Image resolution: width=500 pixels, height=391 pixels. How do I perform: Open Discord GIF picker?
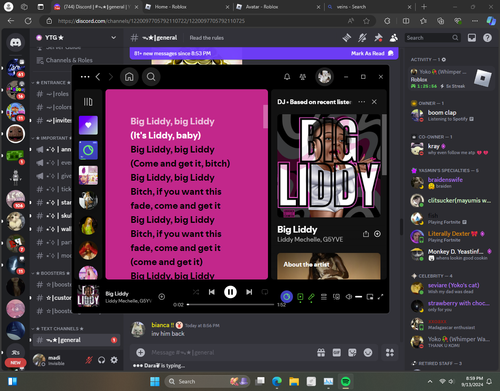point(337,352)
